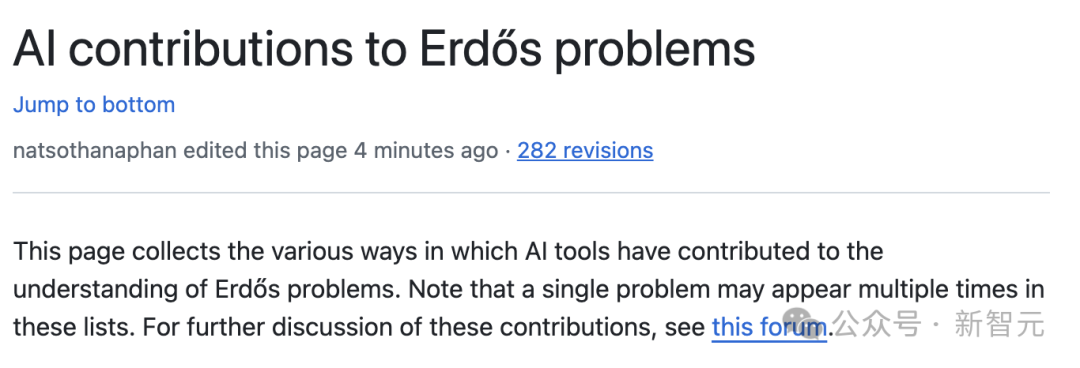Click the word 'problems' in the title

[655, 50]
